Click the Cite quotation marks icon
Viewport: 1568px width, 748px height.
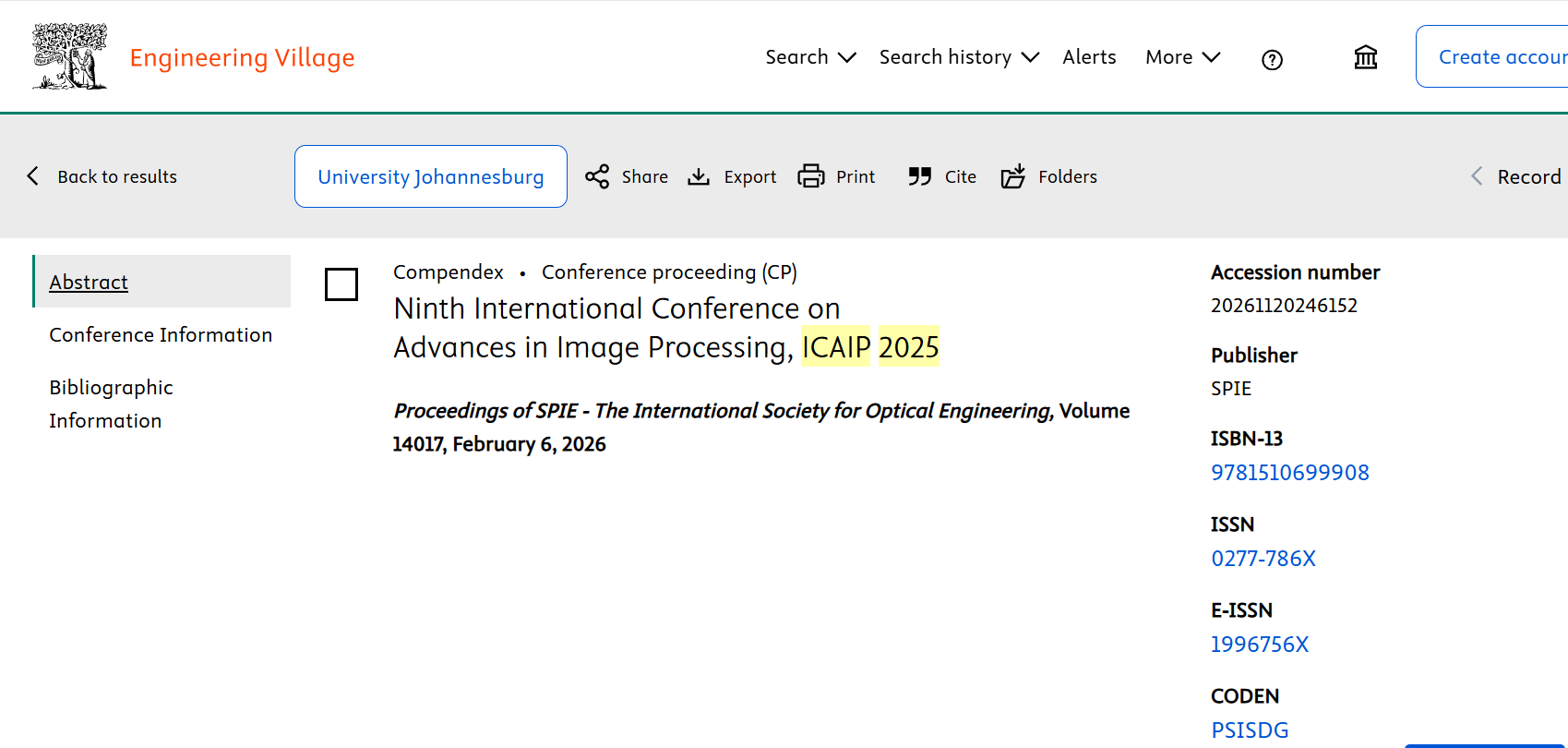[x=919, y=176]
